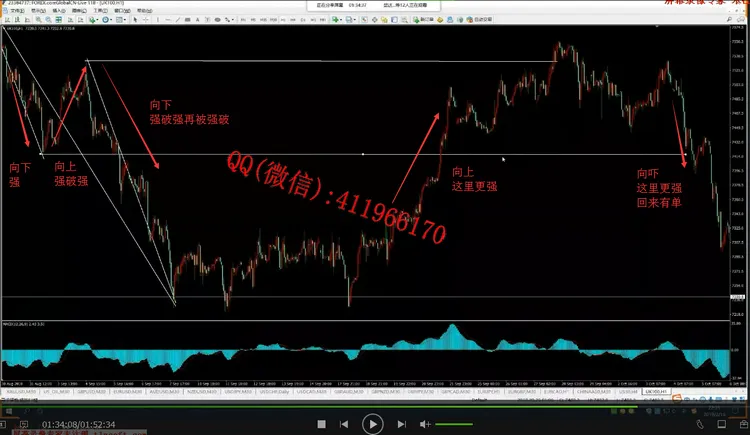The width and height of the screenshot is (750, 435).
Task: Select the '向上 这里更强' chart label
Action: coord(474,179)
